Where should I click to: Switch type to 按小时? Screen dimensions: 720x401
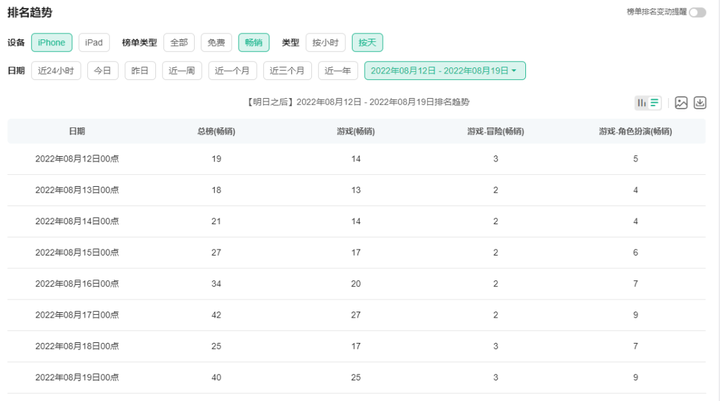[x=326, y=43]
